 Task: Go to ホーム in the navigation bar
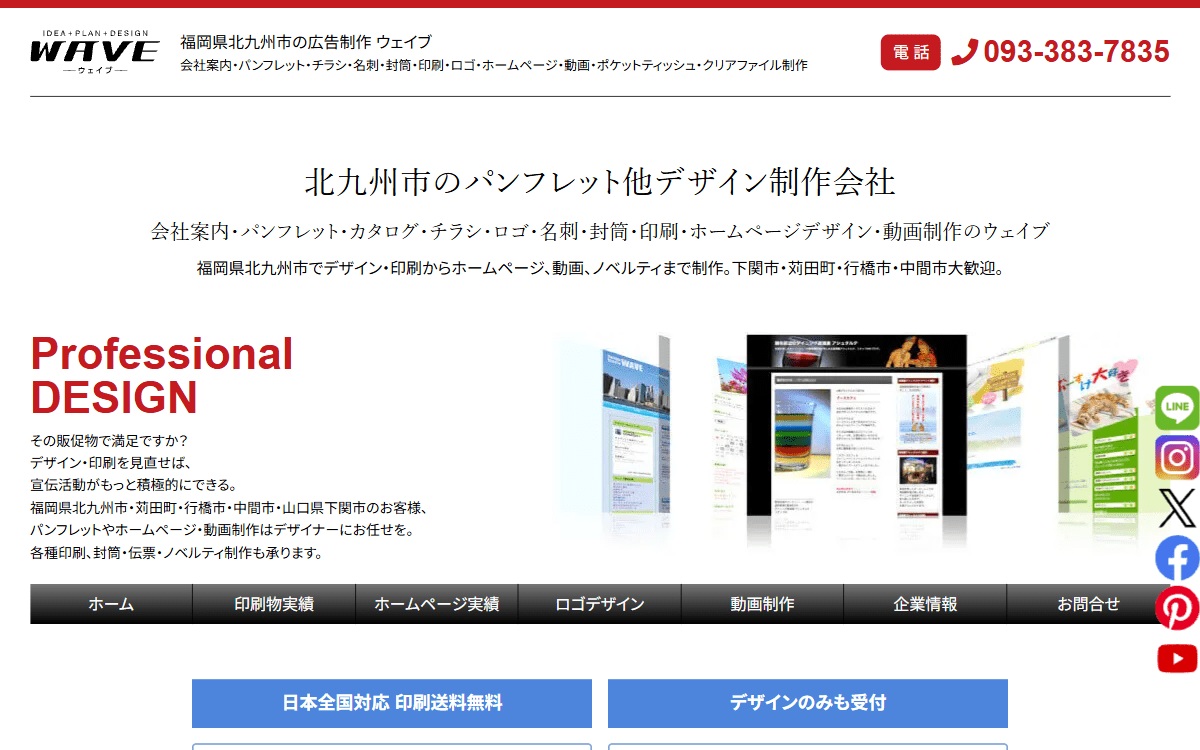tap(111, 604)
